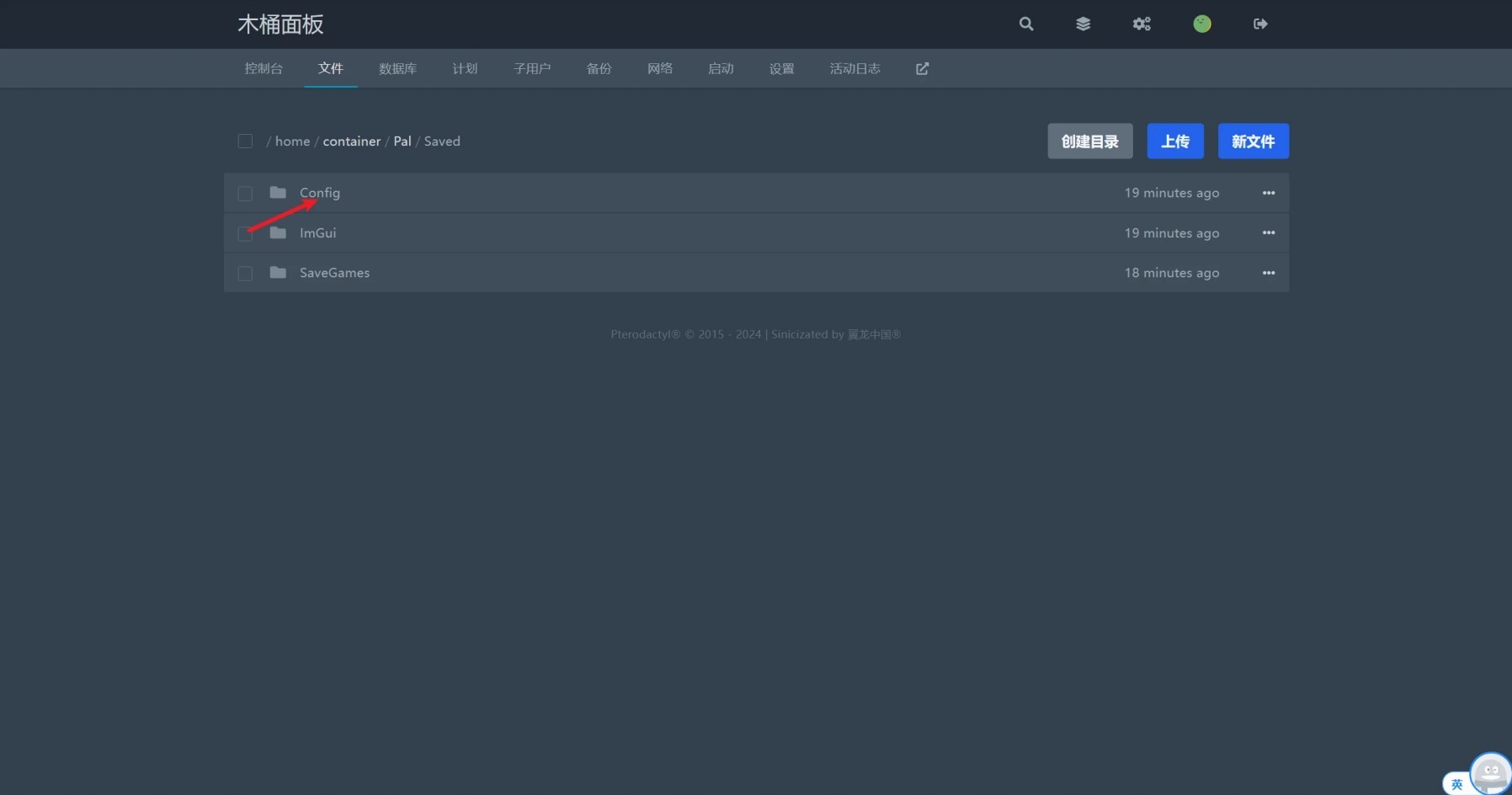Open the admin gears icon
The height and width of the screenshot is (795, 1512).
point(1142,24)
